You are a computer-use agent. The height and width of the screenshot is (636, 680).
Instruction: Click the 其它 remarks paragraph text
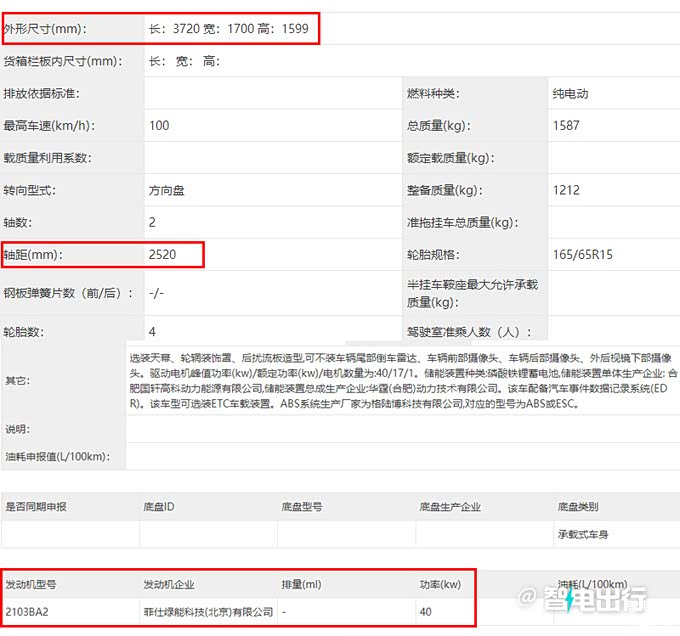[400, 380]
